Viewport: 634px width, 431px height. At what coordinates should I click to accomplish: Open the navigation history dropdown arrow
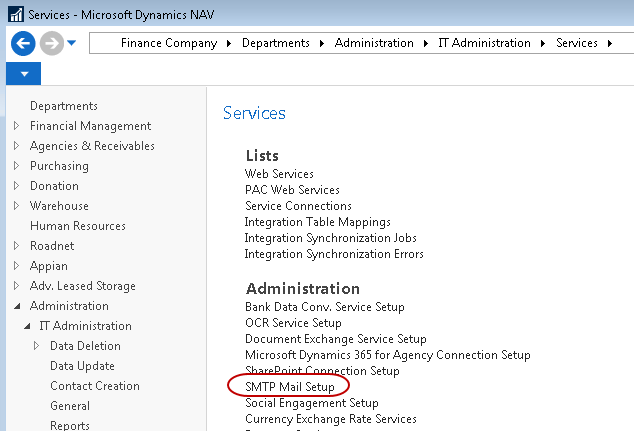pos(72,44)
